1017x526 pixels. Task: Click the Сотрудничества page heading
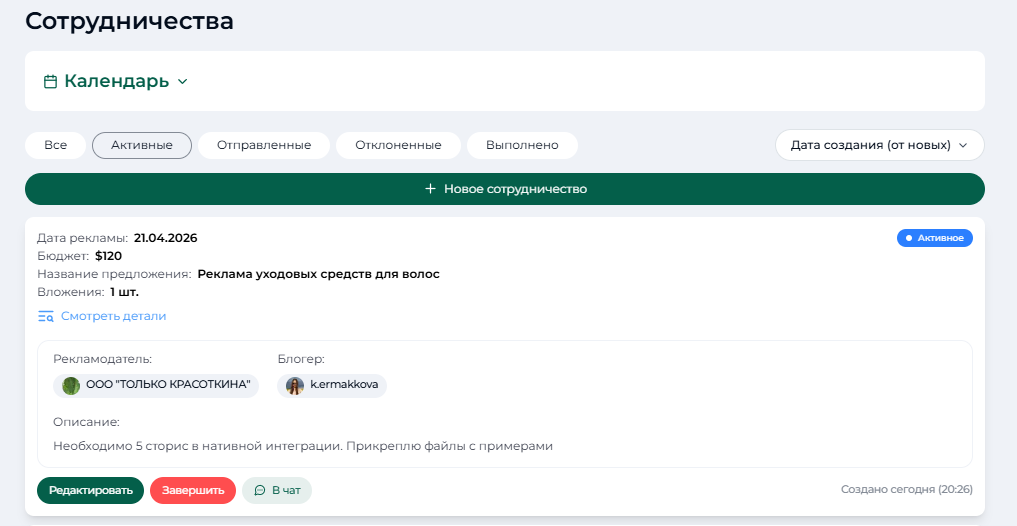[129, 21]
